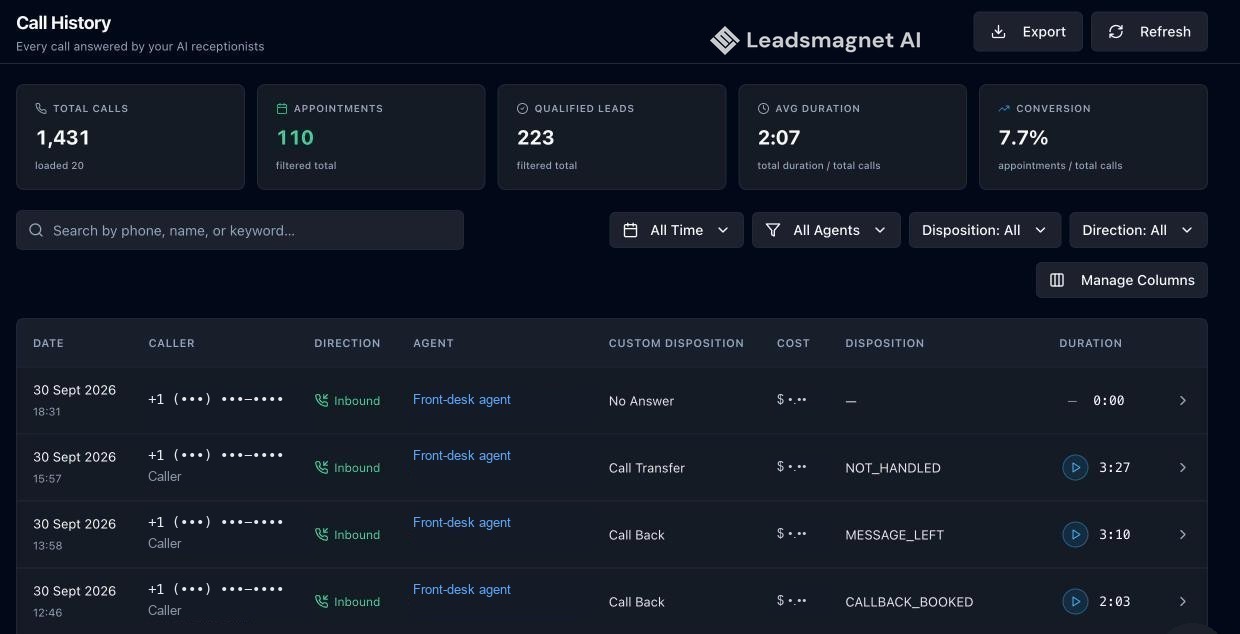
Task: Expand the Disposition: All dropdown
Action: [x=984, y=230]
